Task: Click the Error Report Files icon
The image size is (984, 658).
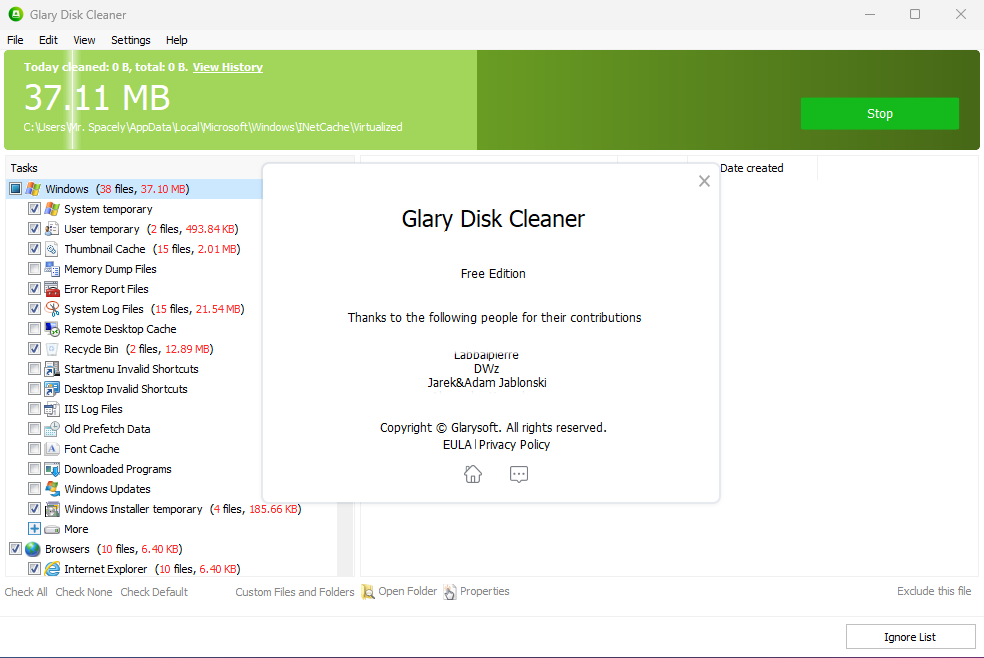Action: [x=52, y=289]
